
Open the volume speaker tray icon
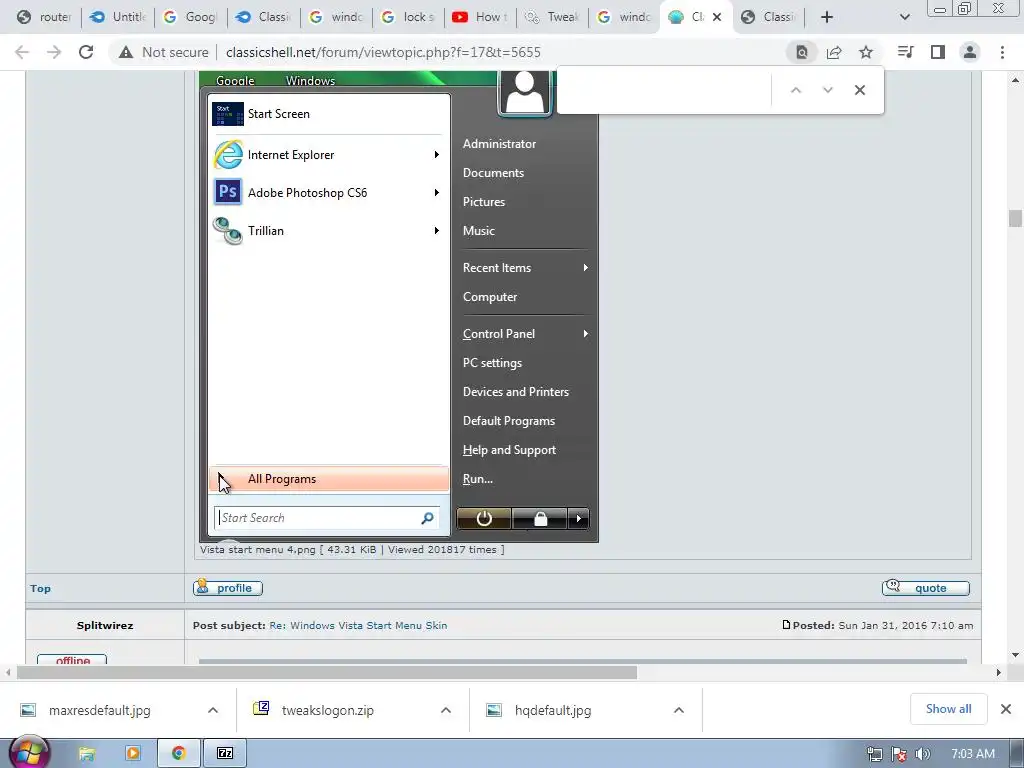922,754
